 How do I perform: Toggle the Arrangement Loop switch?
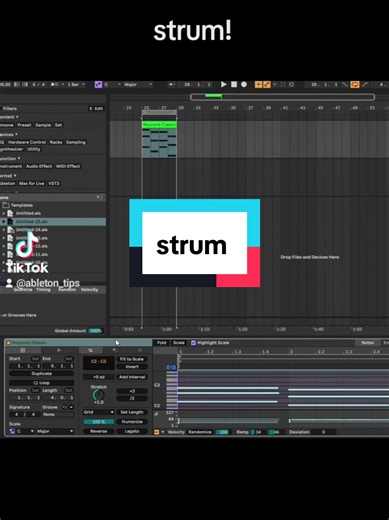(355, 85)
